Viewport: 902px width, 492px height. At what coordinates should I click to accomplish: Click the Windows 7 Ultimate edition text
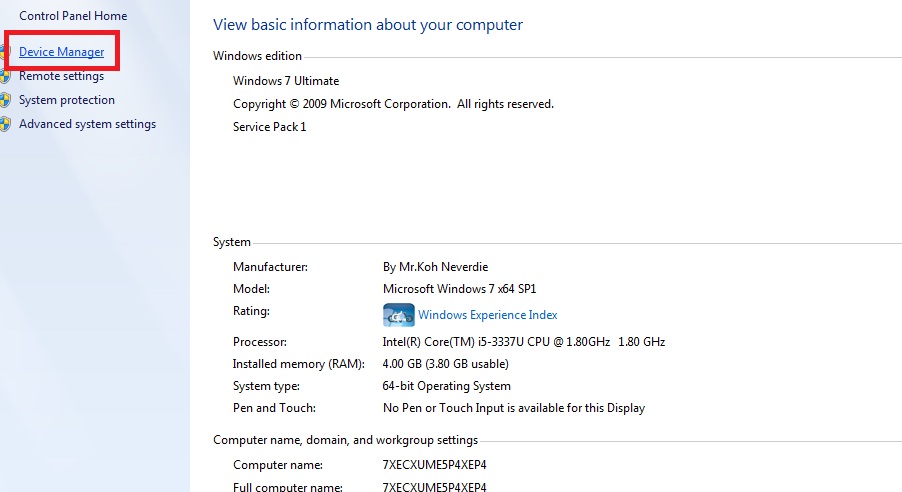click(x=286, y=81)
